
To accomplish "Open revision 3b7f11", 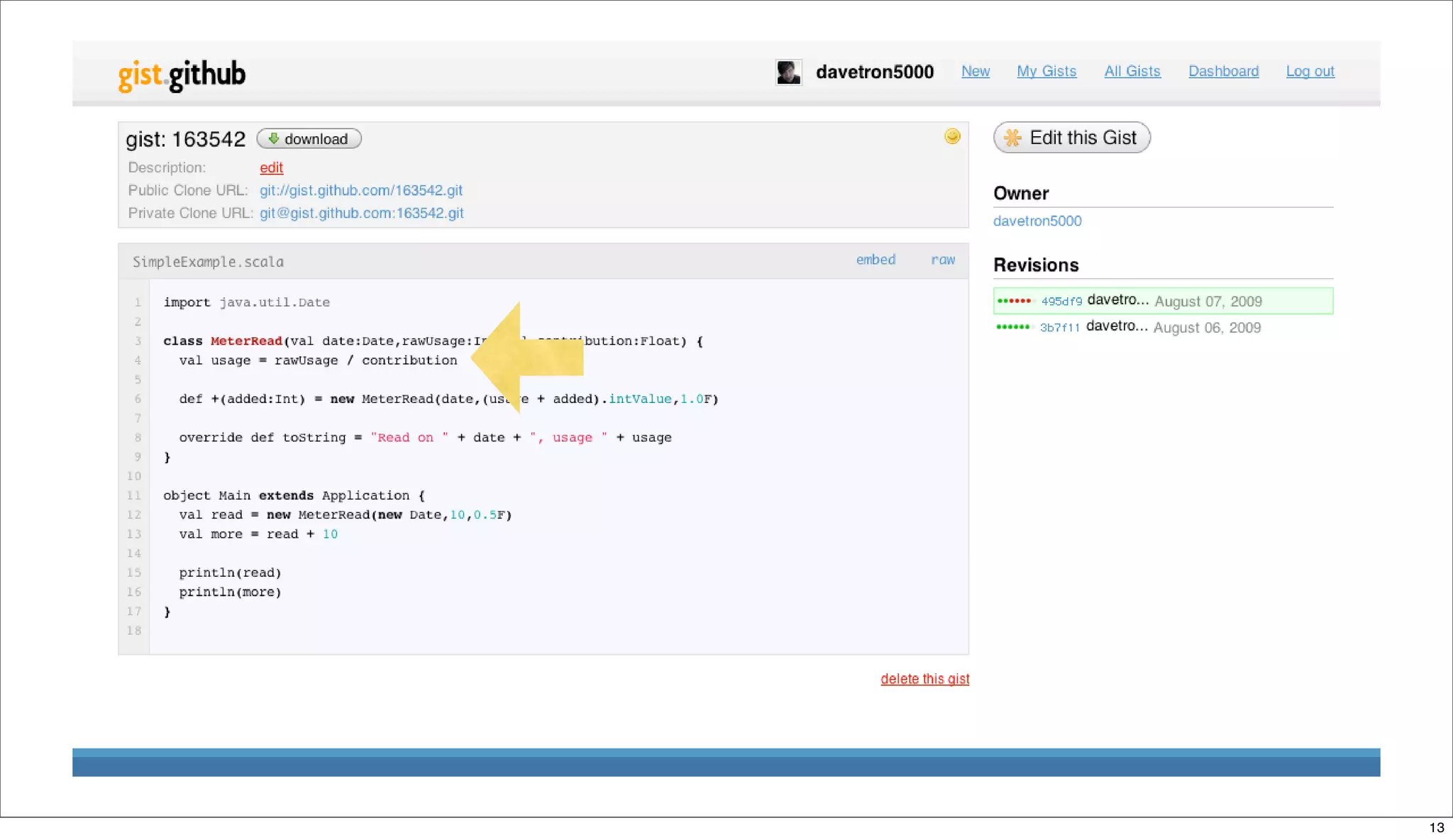I will pos(1060,328).
